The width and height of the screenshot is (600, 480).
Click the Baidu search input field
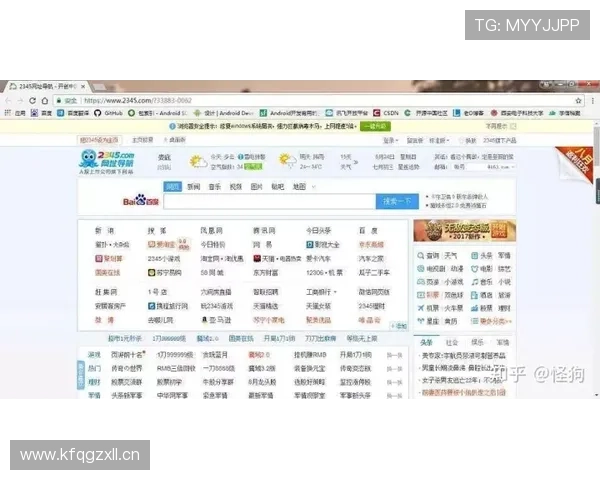[269, 201]
